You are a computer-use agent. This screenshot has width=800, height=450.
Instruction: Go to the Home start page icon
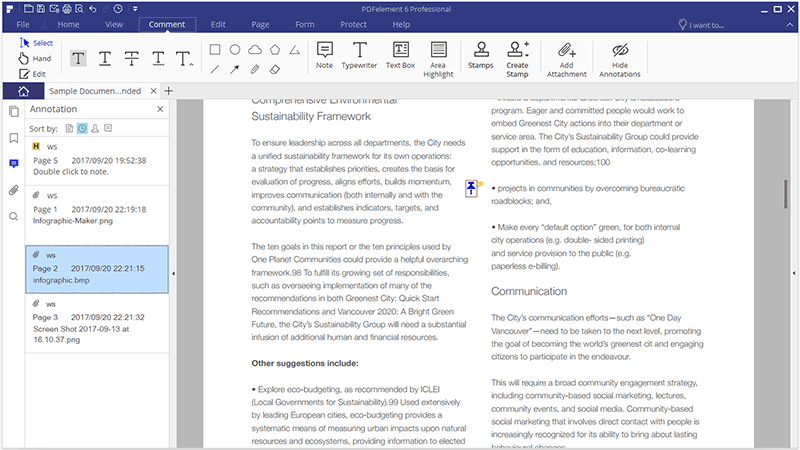coord(23,91)
